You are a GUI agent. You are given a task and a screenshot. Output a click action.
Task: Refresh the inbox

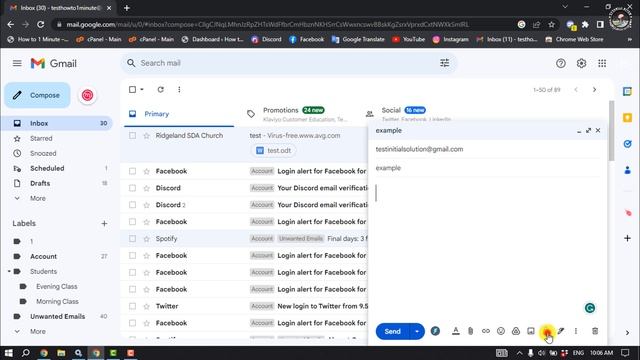coord(160,89)
